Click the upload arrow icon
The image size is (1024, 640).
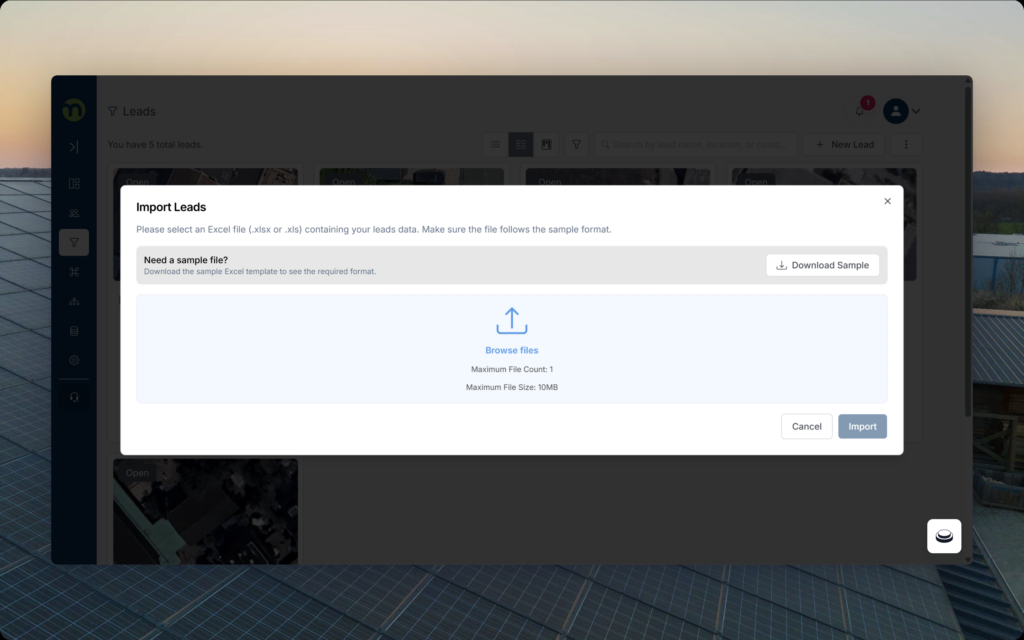tap(511, 321)
